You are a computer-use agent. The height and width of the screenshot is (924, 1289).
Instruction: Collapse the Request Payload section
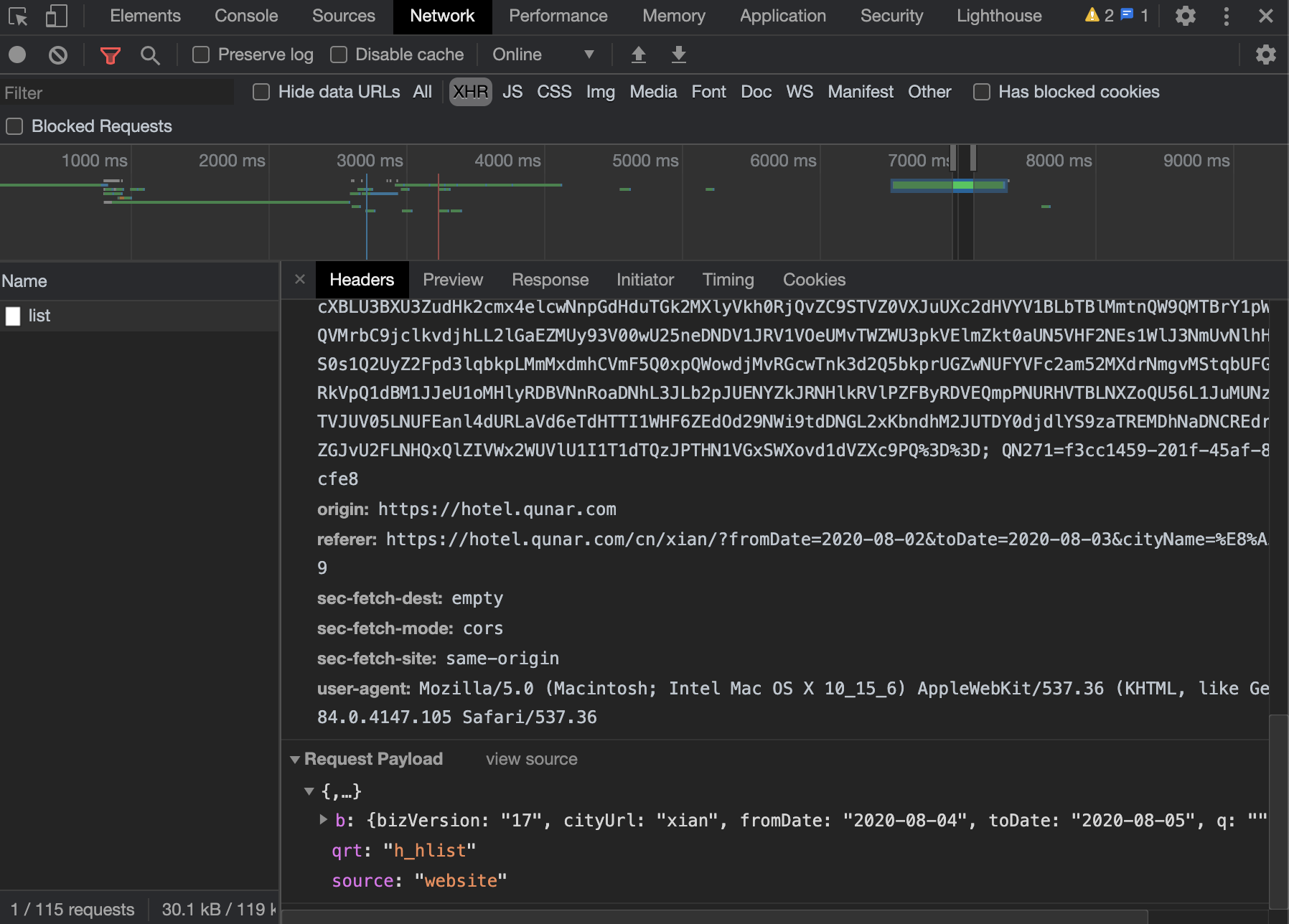295,759
